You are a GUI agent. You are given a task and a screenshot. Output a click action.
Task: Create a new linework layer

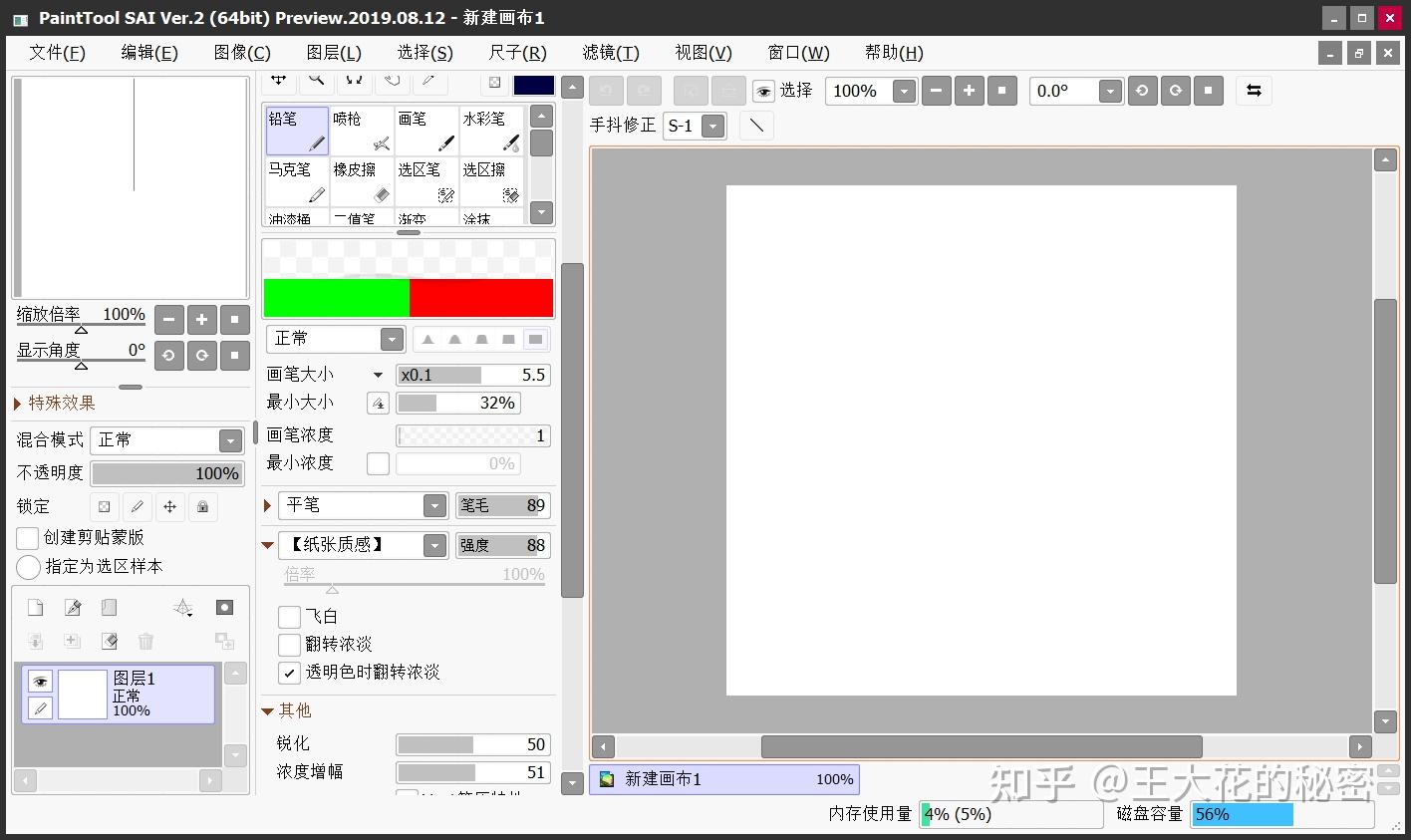click(71, 607)
